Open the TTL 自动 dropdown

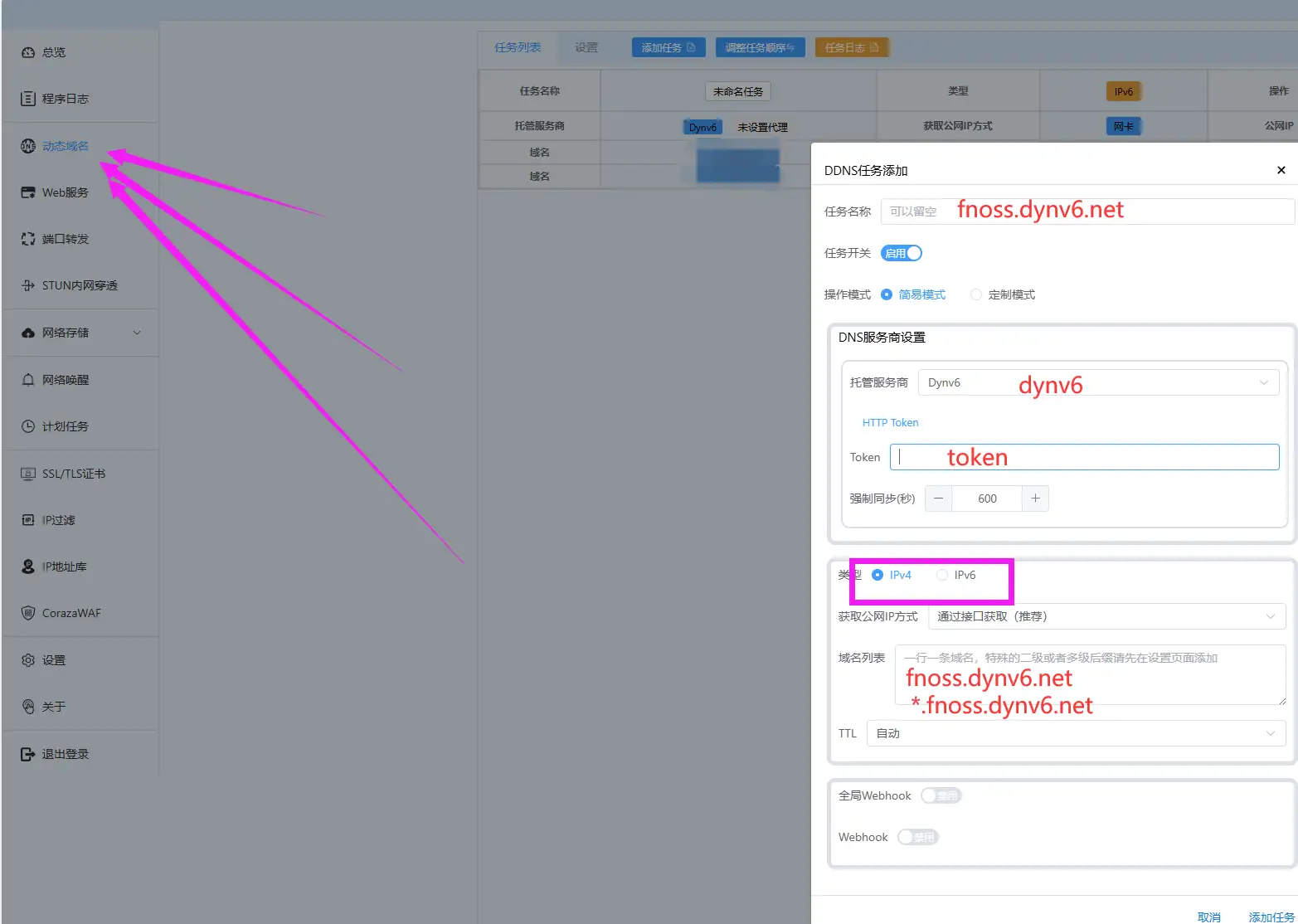pyautogui.click(x=1076, y=733)
